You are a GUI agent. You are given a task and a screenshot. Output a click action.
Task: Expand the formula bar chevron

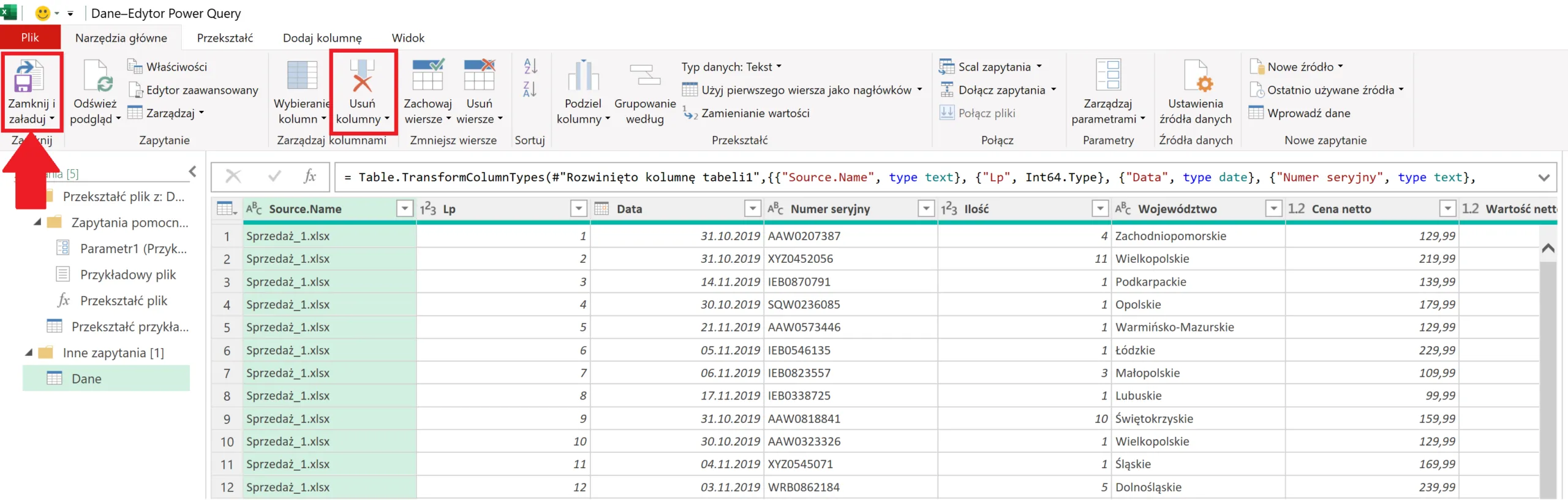[x=1543, y=178]
